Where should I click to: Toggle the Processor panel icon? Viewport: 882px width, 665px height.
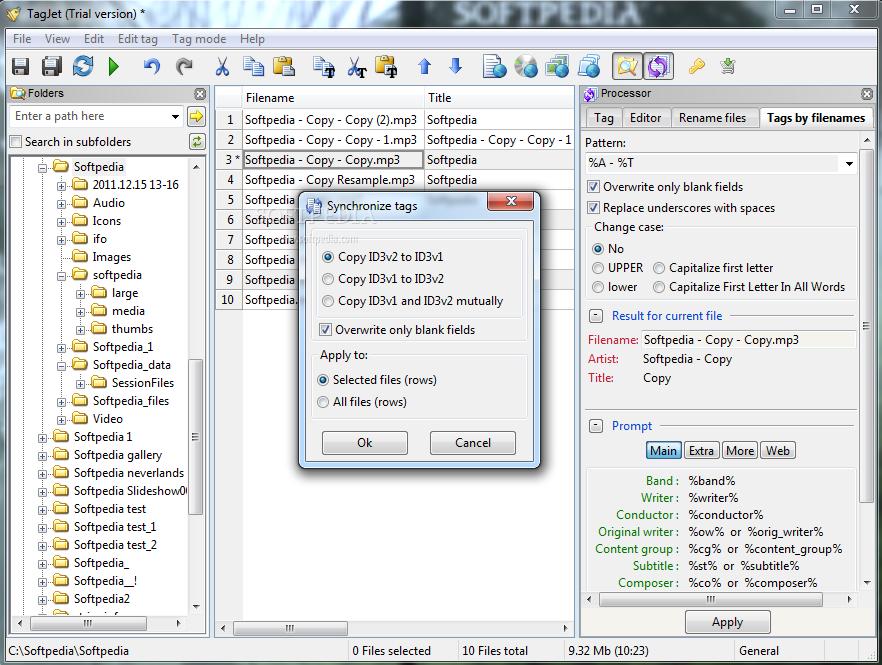(x=659, y=66)
